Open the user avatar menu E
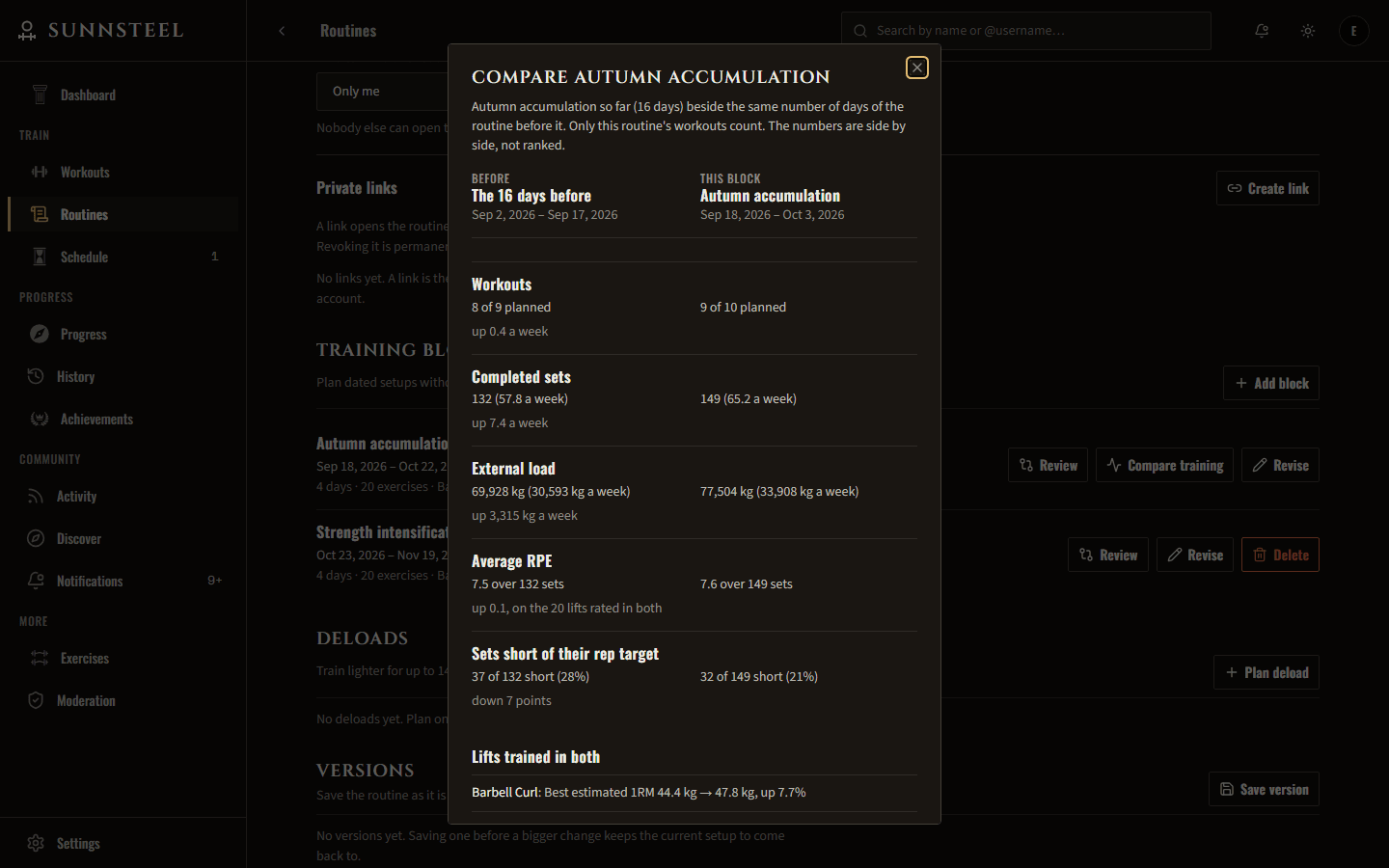The width and height of the screenshot is (1389, 868). click(1354, 31)
